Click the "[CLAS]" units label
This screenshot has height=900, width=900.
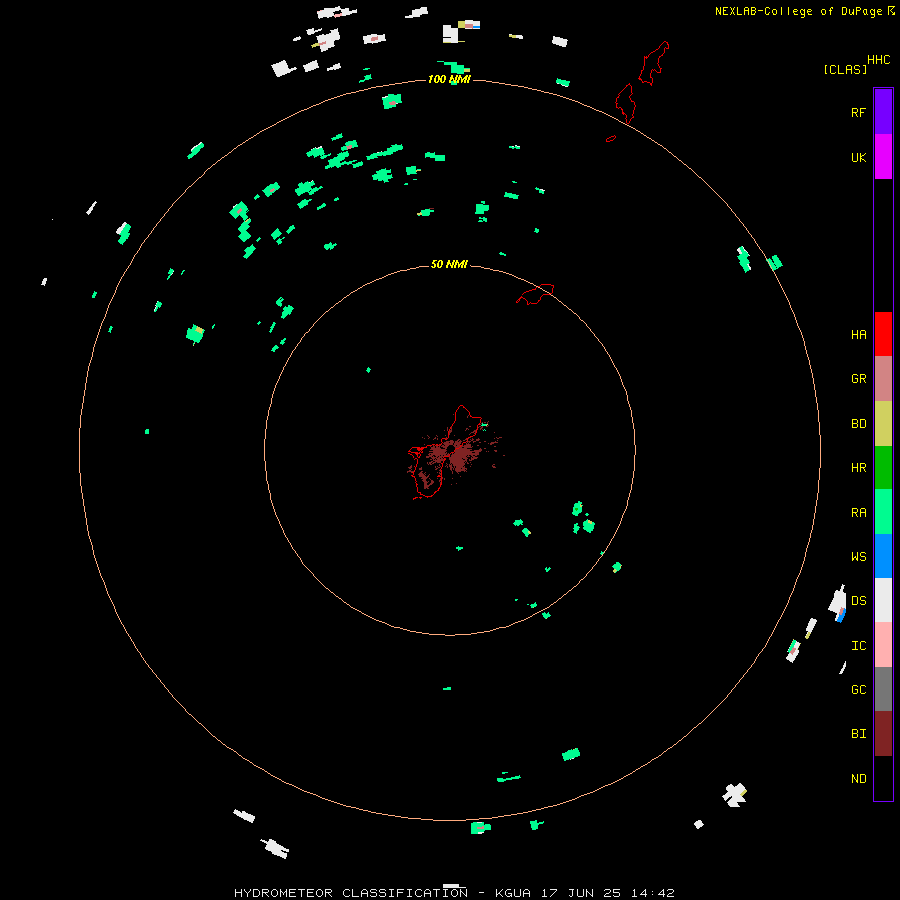845,69
